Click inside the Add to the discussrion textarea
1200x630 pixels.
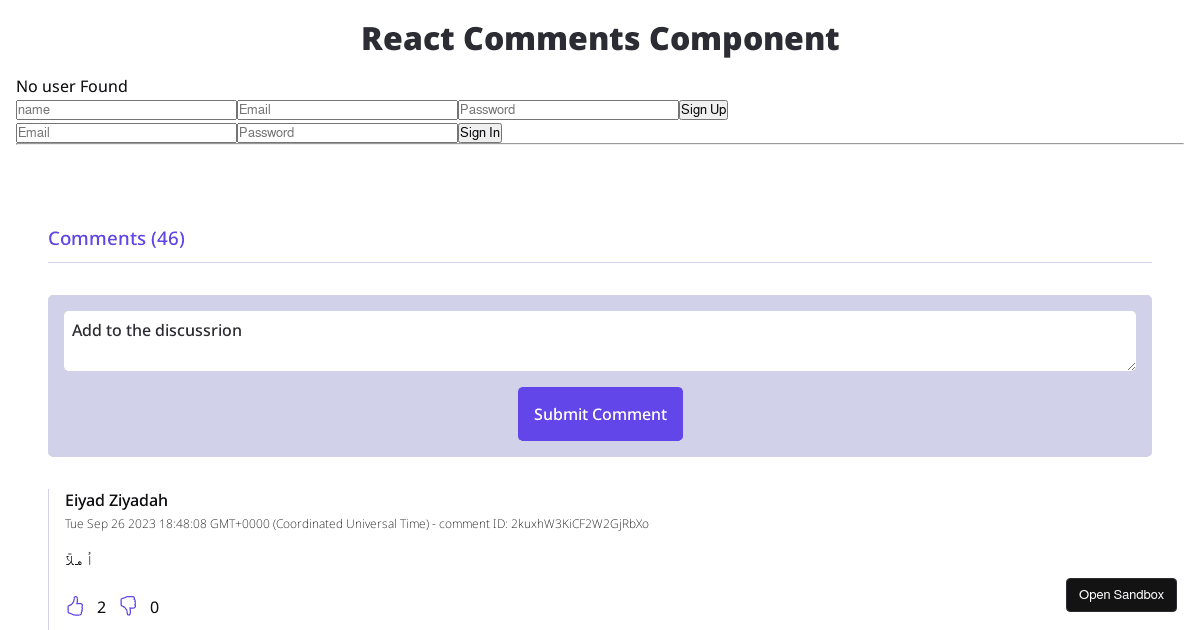600,340
